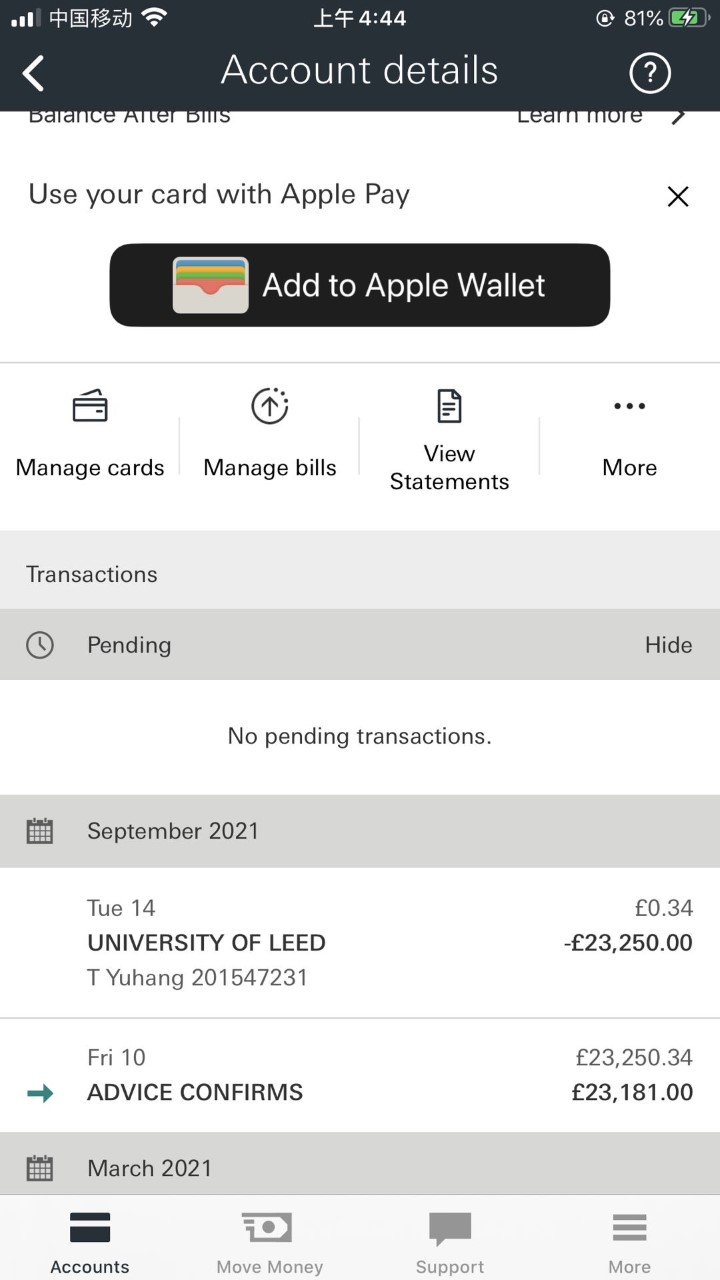Open the Support tab
Viewport: 720px width, 1280px height.
[x=449, y=1241]
